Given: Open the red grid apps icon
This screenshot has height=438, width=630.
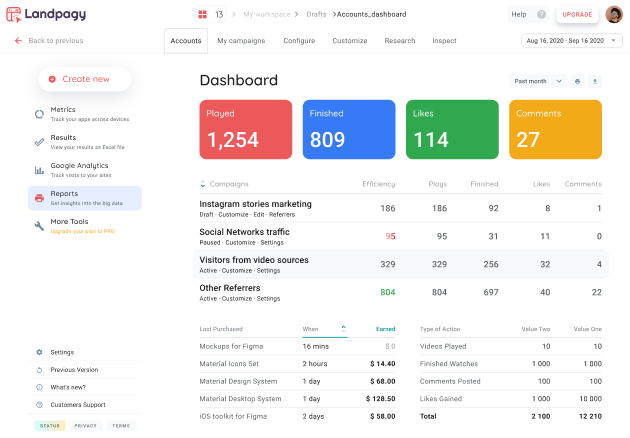Looking at the screenshot, I should coord(203,15).
